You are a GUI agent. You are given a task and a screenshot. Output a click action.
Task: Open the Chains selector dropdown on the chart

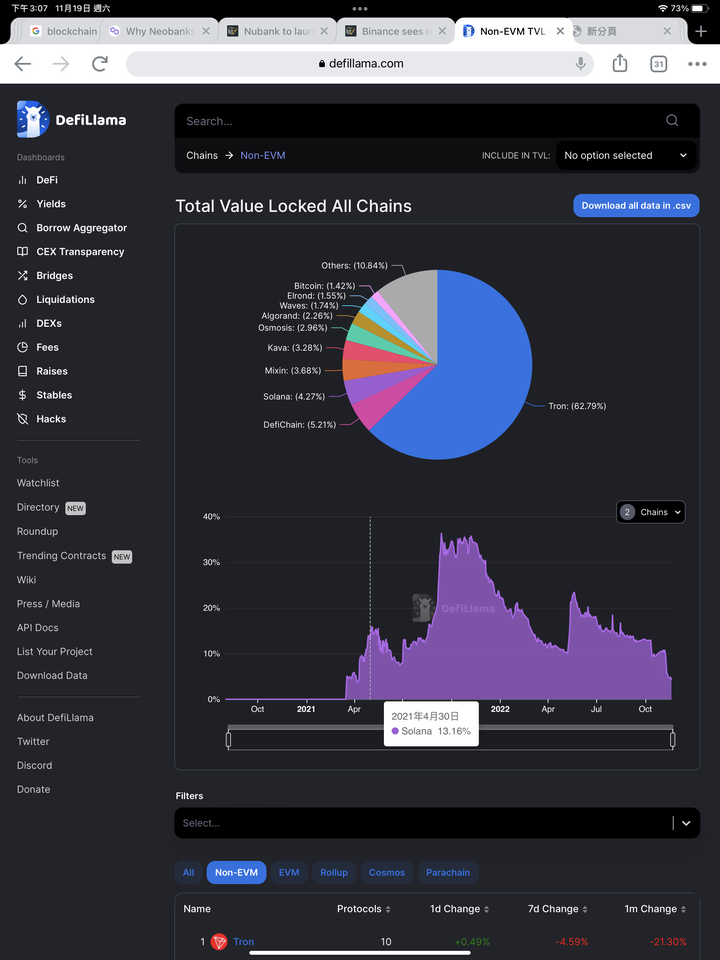[x=650, y=512]
